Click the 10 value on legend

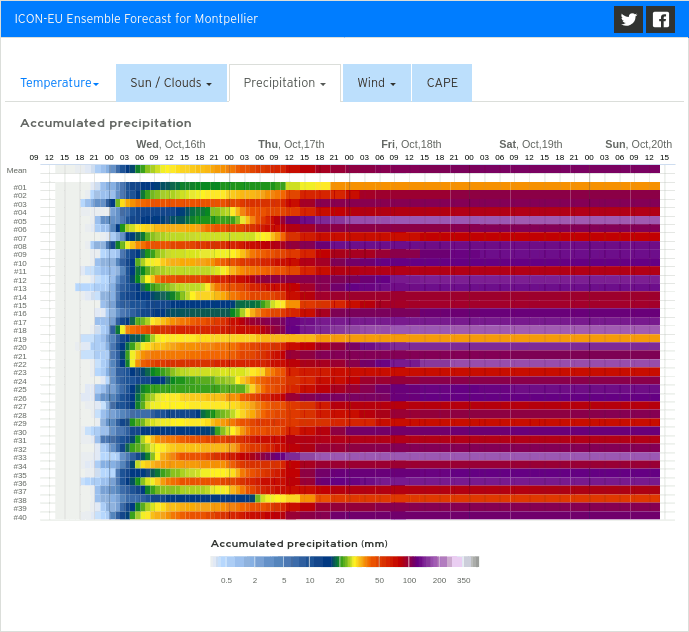pos(310,580)
